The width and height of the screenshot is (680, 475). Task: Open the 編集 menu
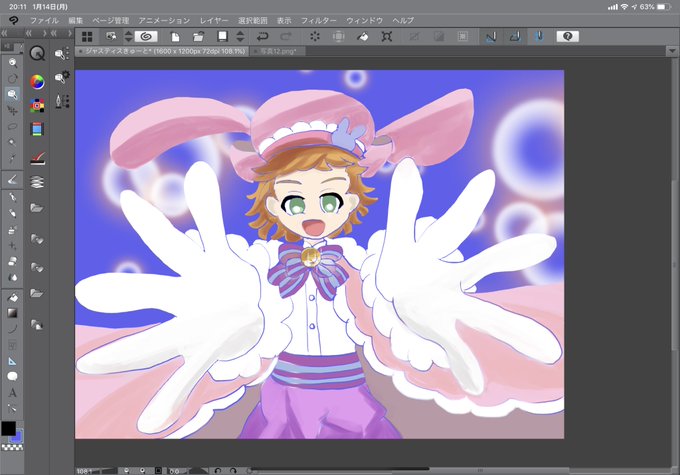75,20
